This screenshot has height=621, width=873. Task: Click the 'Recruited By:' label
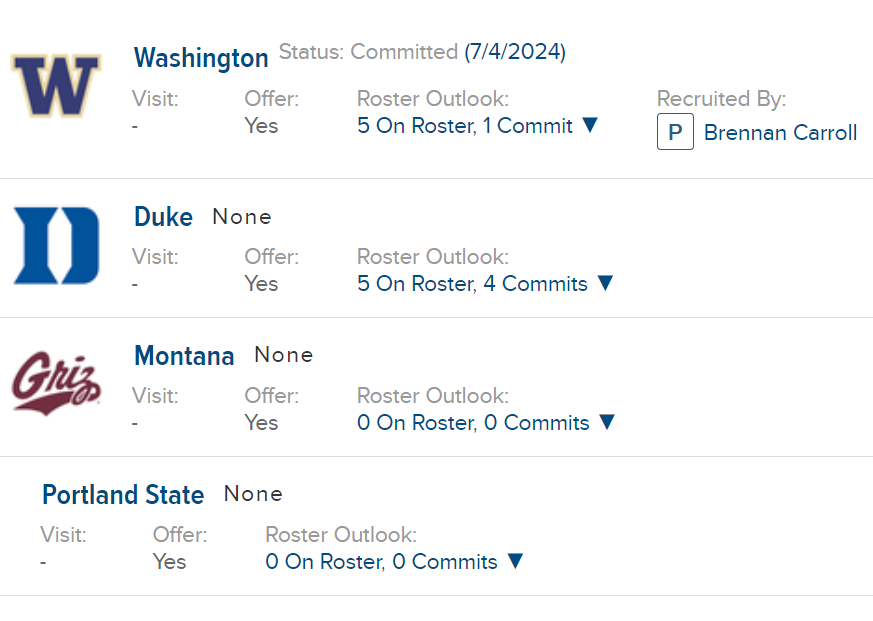[721, 99]
